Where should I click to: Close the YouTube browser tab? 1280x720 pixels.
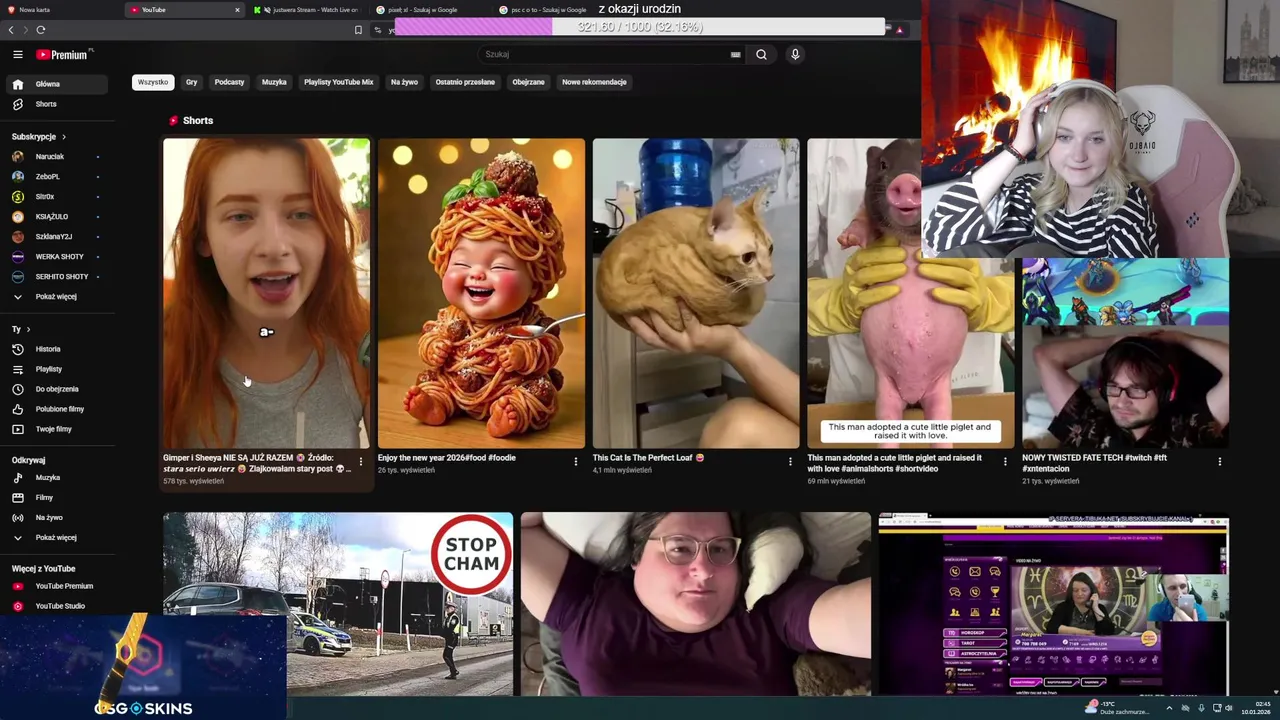[x=237, y=10]
